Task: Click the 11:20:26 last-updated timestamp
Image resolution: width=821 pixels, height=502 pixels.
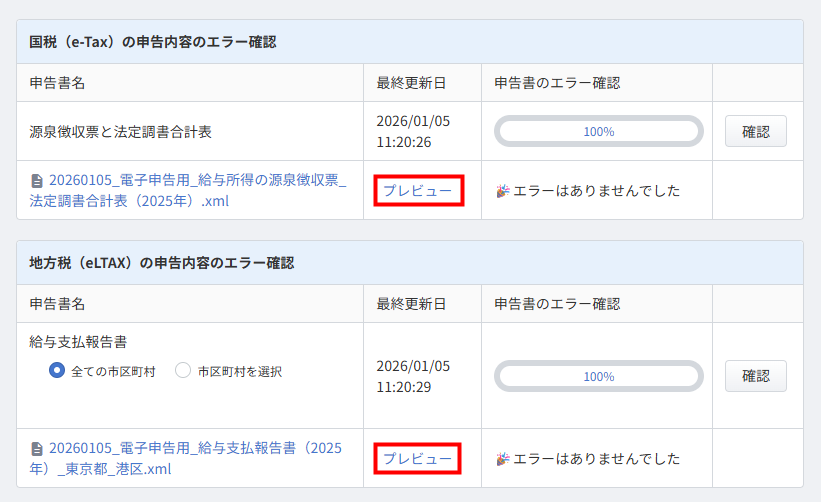Action: [404, 142]
